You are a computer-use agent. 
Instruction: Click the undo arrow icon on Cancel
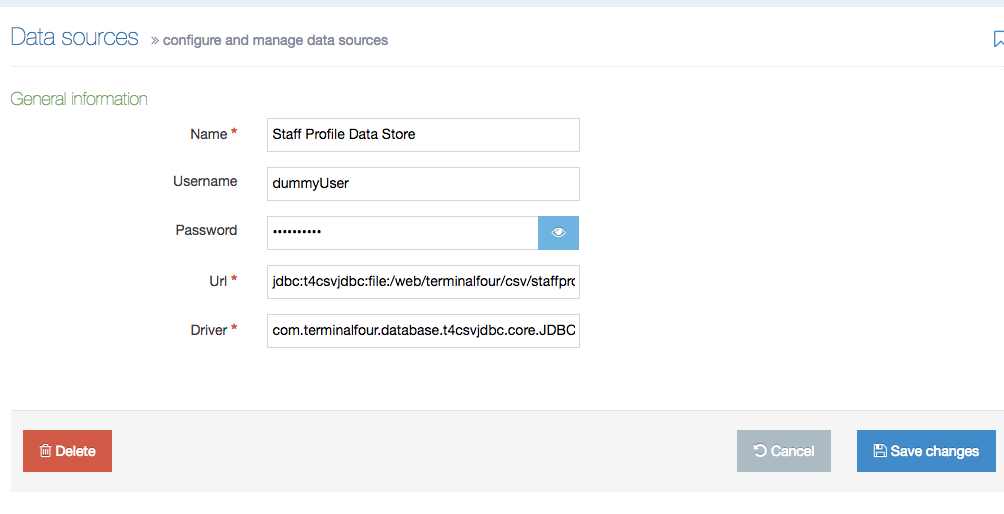click(x=760, y=451)
